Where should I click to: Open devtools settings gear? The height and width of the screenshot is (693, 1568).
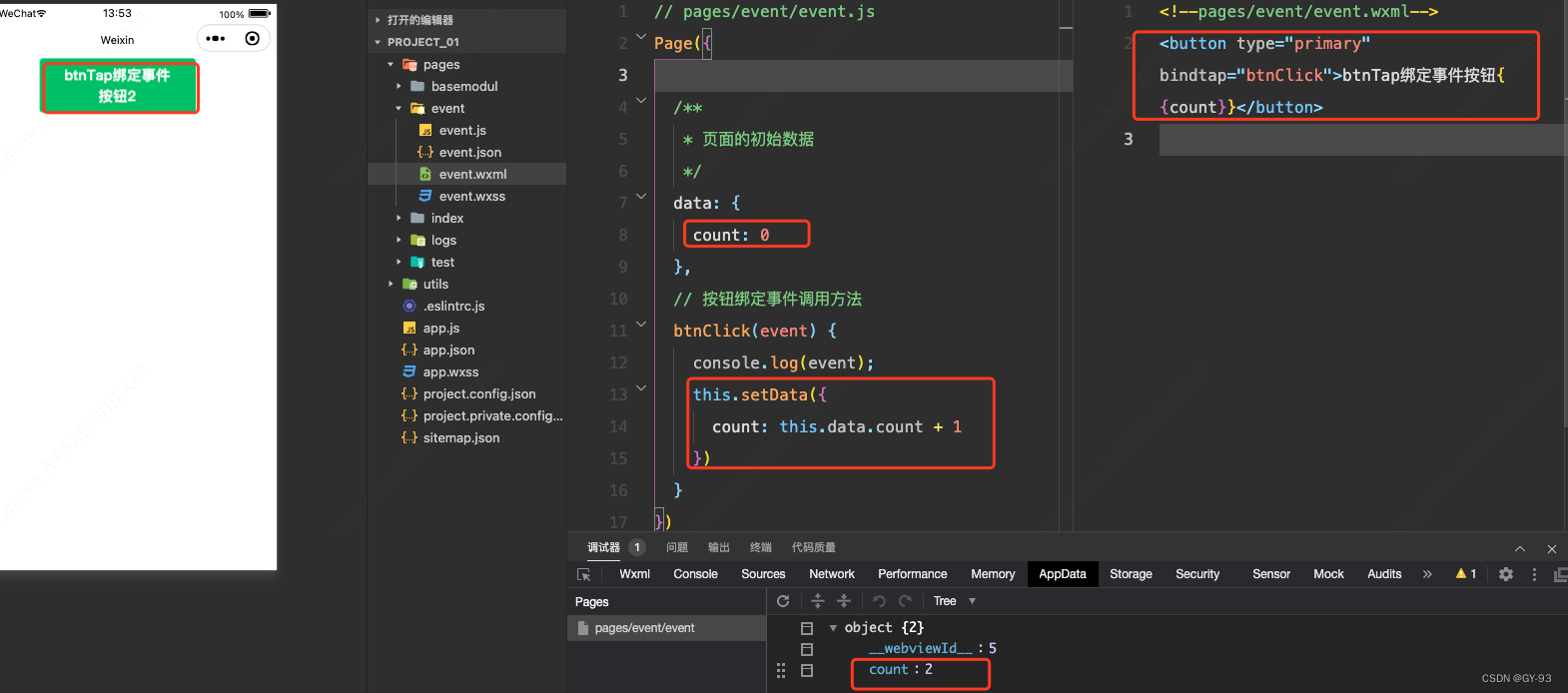1506,574
